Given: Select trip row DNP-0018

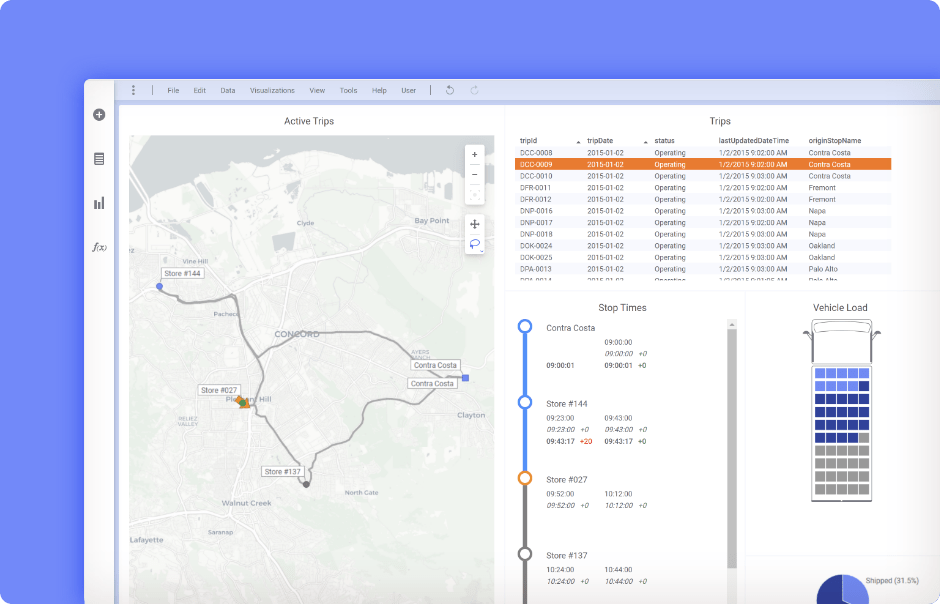Looking at the screenshot, I should click(703, 234).
